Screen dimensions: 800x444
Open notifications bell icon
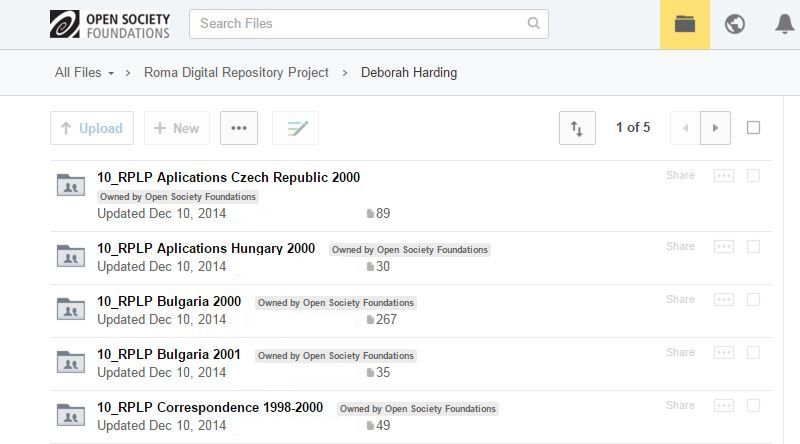[x=785, y=24]
